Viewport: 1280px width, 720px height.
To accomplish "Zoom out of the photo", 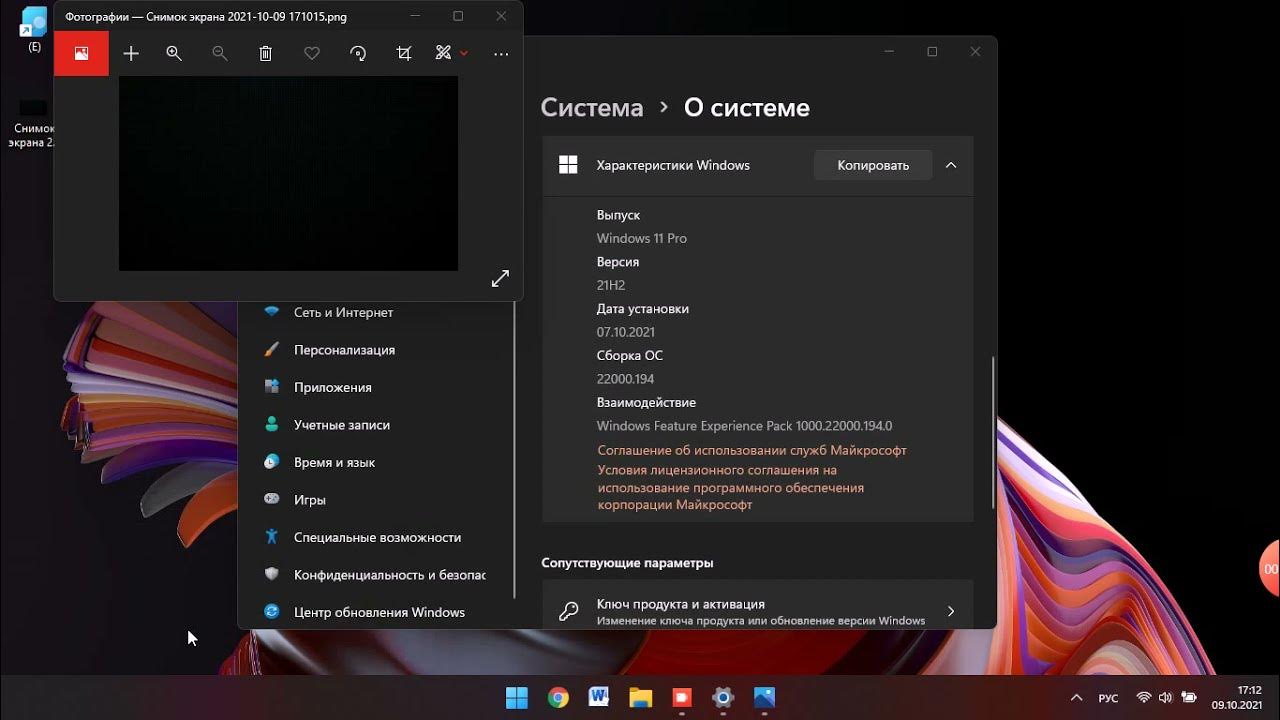I will point(220,54).
